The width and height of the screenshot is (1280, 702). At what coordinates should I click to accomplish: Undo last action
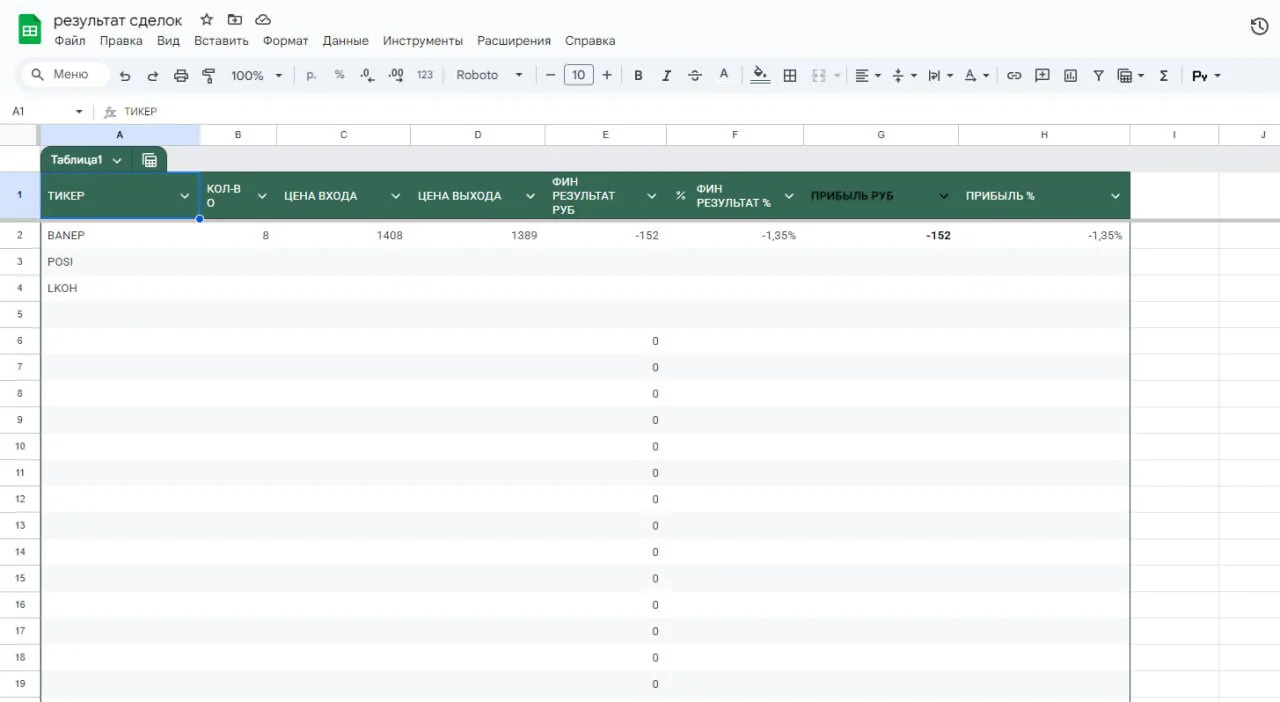point(125,75)
